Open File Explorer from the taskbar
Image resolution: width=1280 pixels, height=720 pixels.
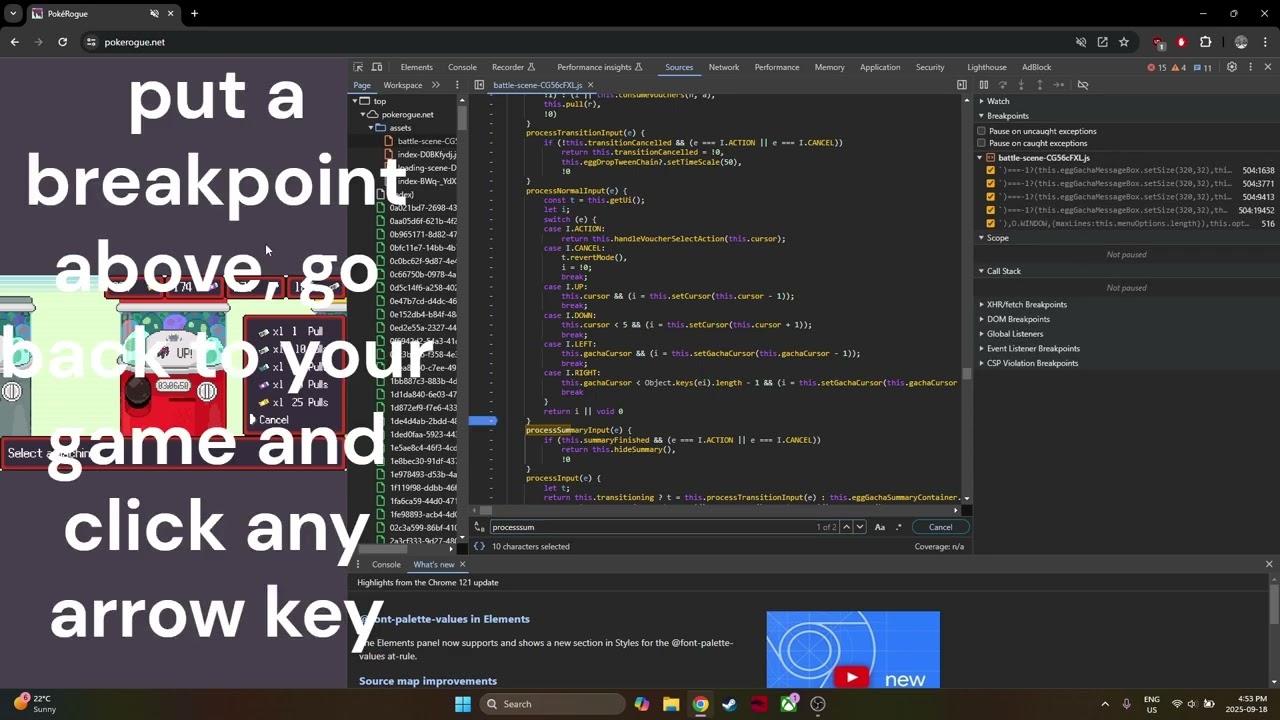click(x=671, y=704)
